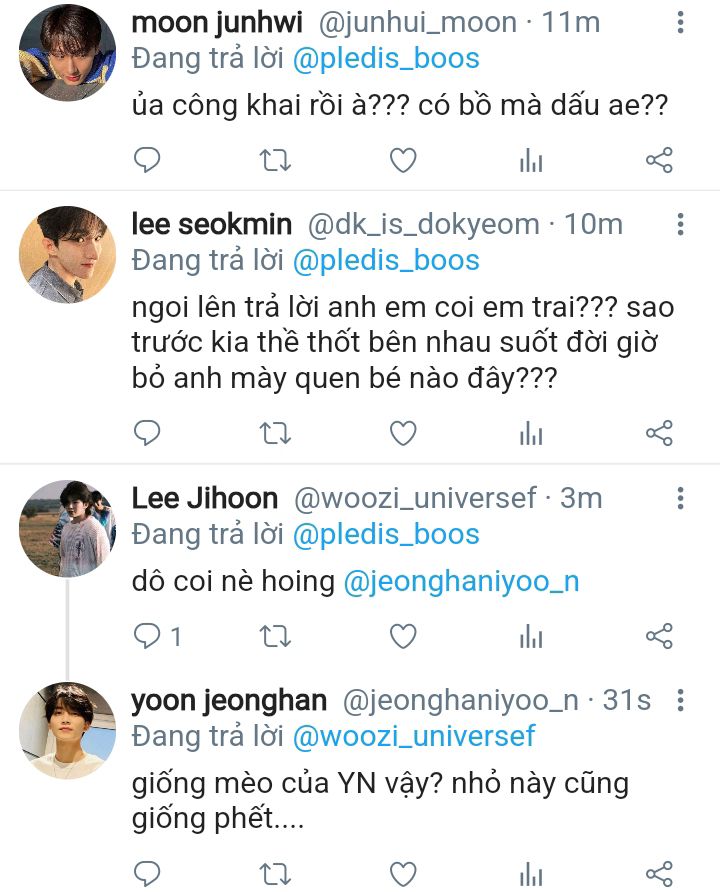This screenshot has height=892, width=720.
Task: Open more options on Lee Jihoon's tweet
Action: 680,498
